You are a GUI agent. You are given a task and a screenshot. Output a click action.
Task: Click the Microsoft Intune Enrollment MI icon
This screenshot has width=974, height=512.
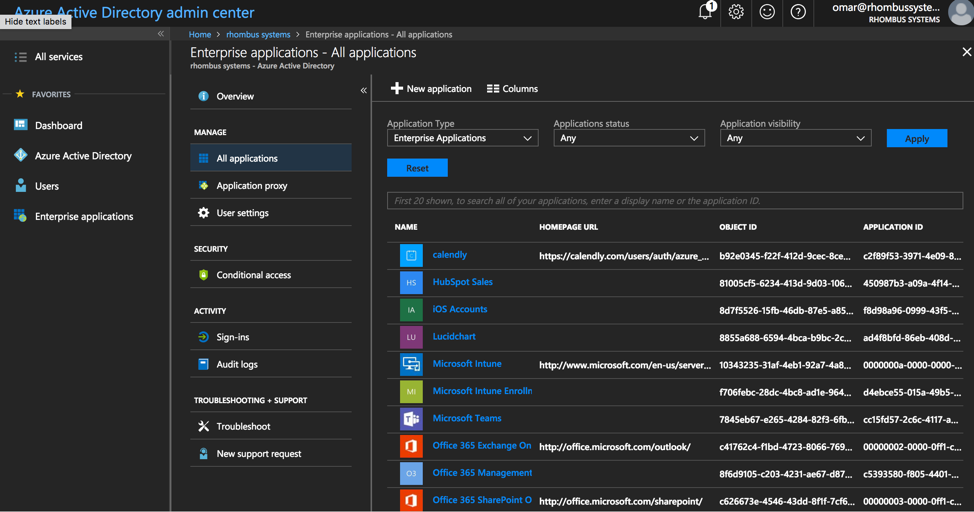(x=411, y=391)
